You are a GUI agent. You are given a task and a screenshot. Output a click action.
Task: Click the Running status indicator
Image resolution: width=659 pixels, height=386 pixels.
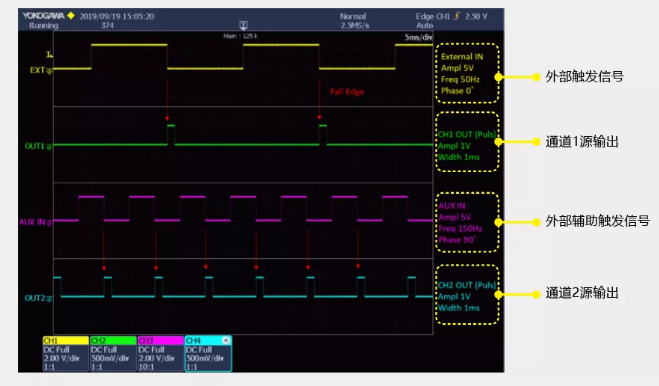pos(43,25)
